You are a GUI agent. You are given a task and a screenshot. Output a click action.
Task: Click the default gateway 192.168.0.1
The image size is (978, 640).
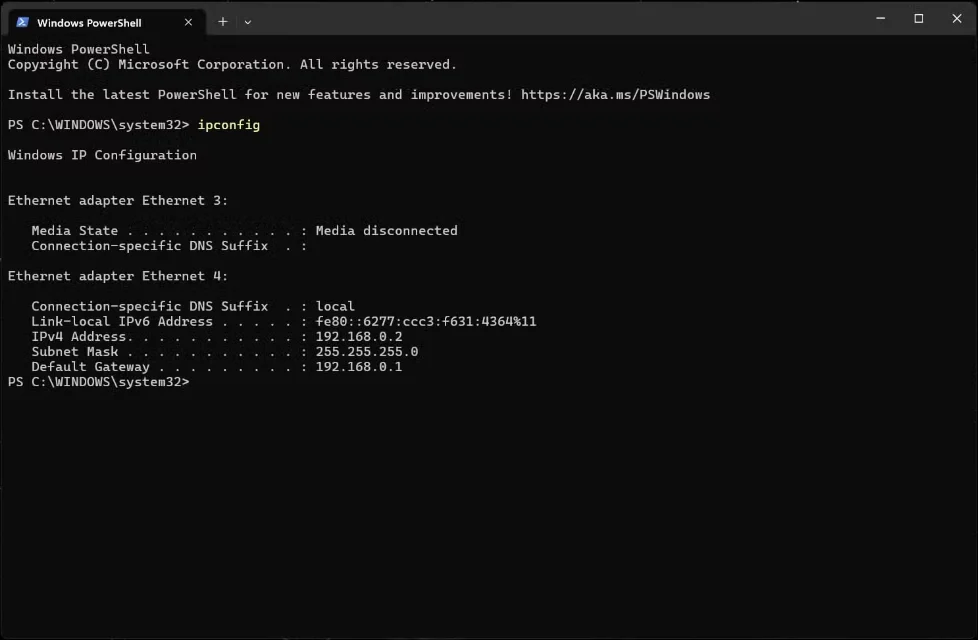(359, 367)
